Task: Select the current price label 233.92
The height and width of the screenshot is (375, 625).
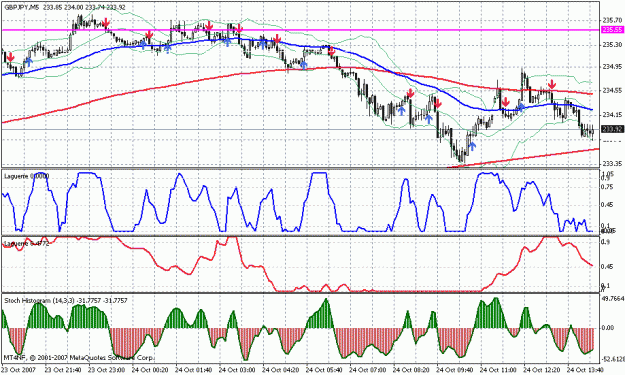Action: 612,129
